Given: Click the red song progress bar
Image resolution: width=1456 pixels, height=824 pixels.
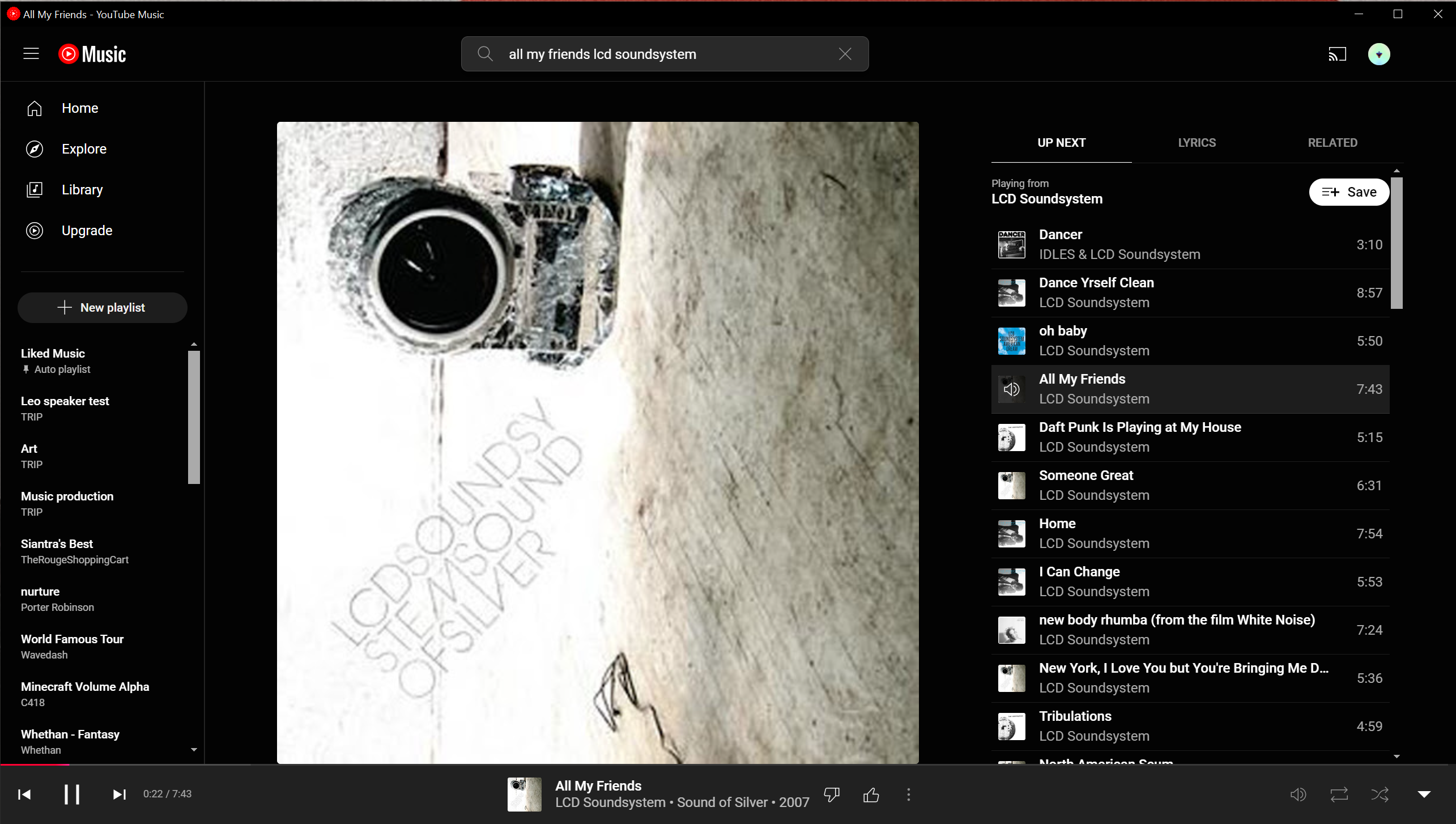Looking at the screenshot, I should click(34, 764).
